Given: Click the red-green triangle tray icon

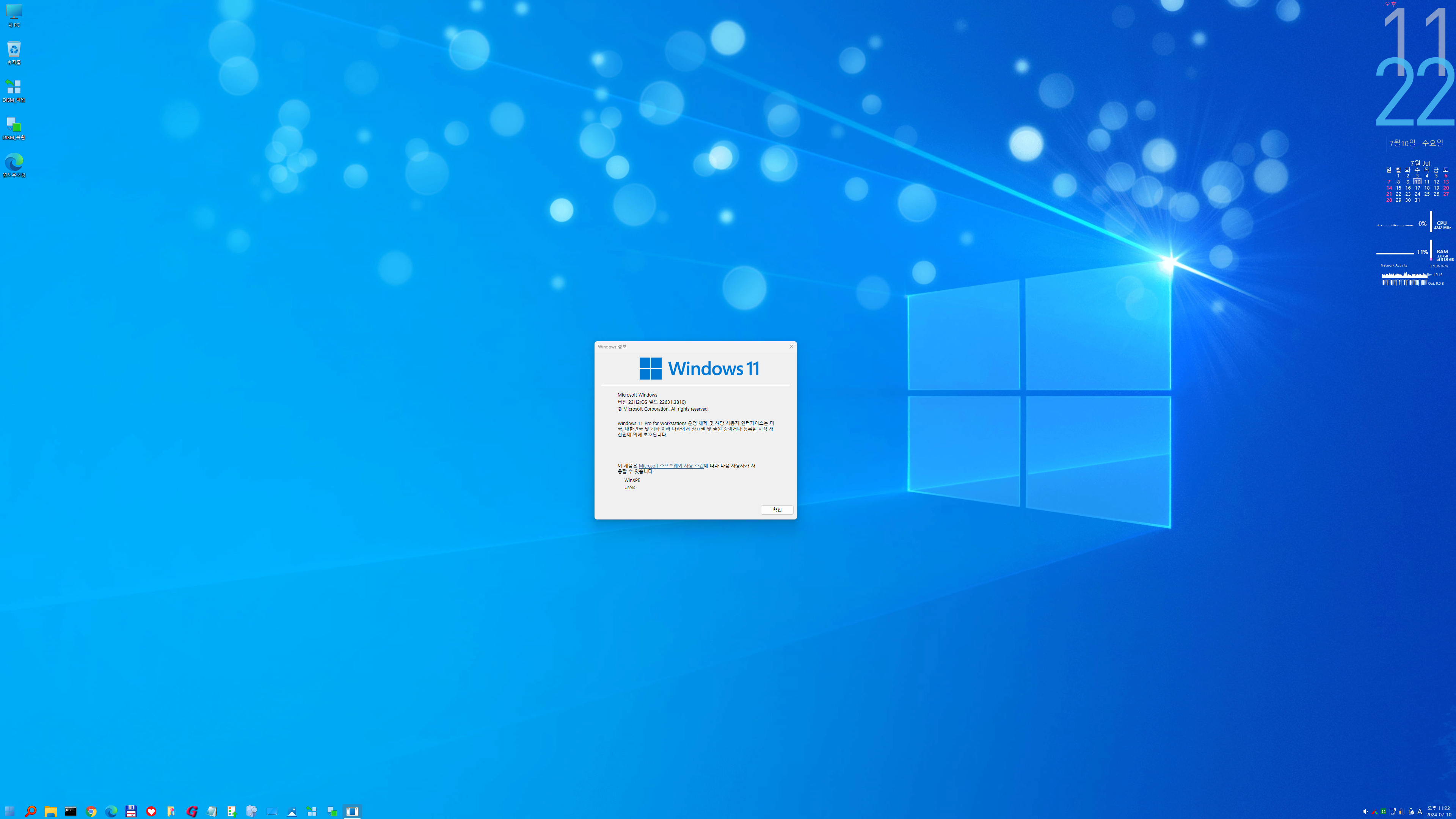Looking at the screenshot, I should [1374, 812].
